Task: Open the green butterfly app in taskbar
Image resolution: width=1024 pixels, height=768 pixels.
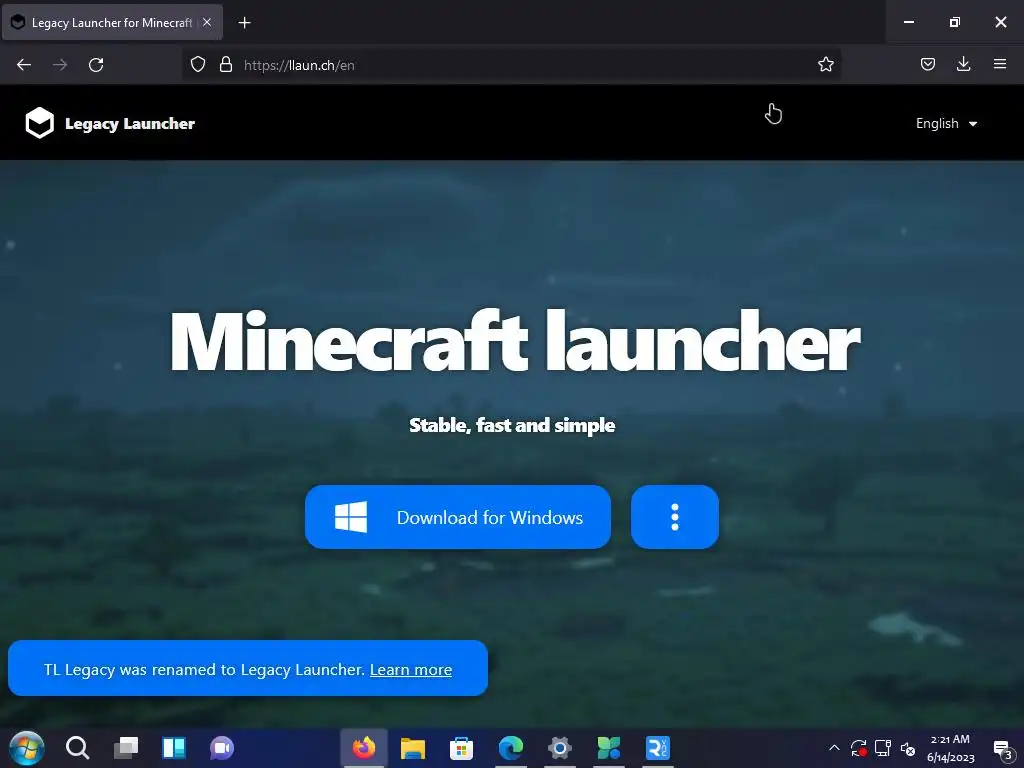Action: (x=609, y=748)
